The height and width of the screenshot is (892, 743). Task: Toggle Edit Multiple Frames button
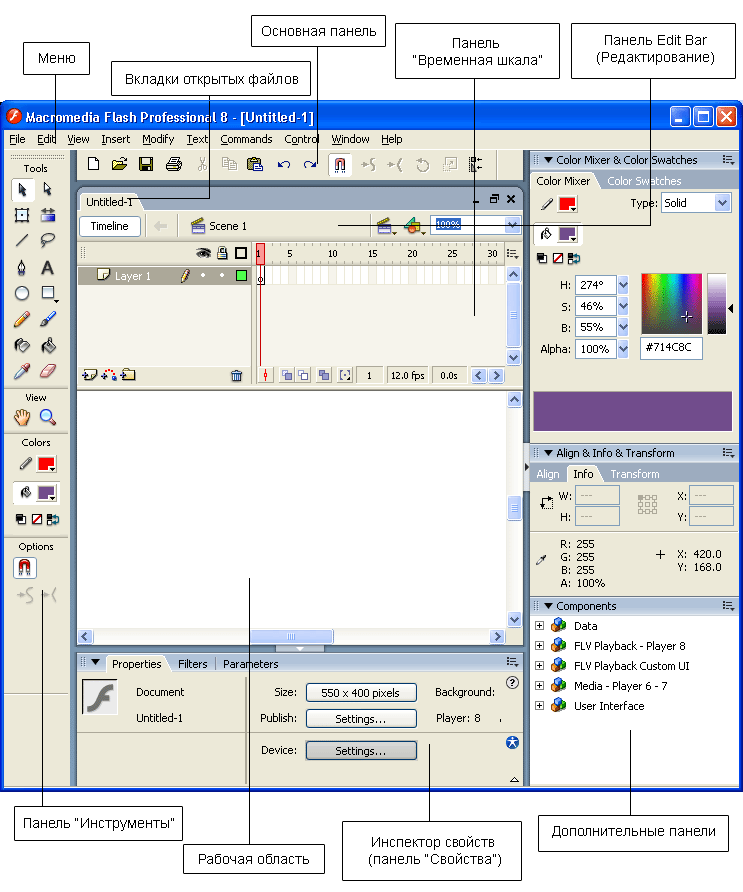pyautogui.click(x=324, y=375)
